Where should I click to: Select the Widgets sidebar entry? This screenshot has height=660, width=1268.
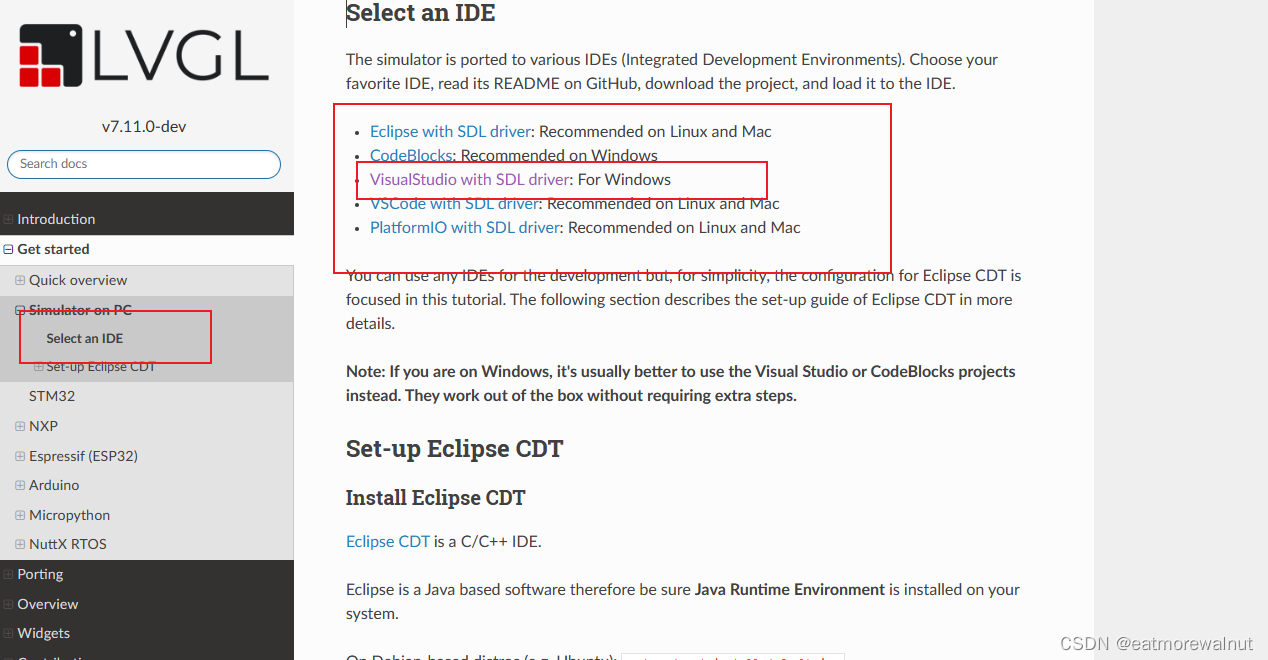point(42,633)
